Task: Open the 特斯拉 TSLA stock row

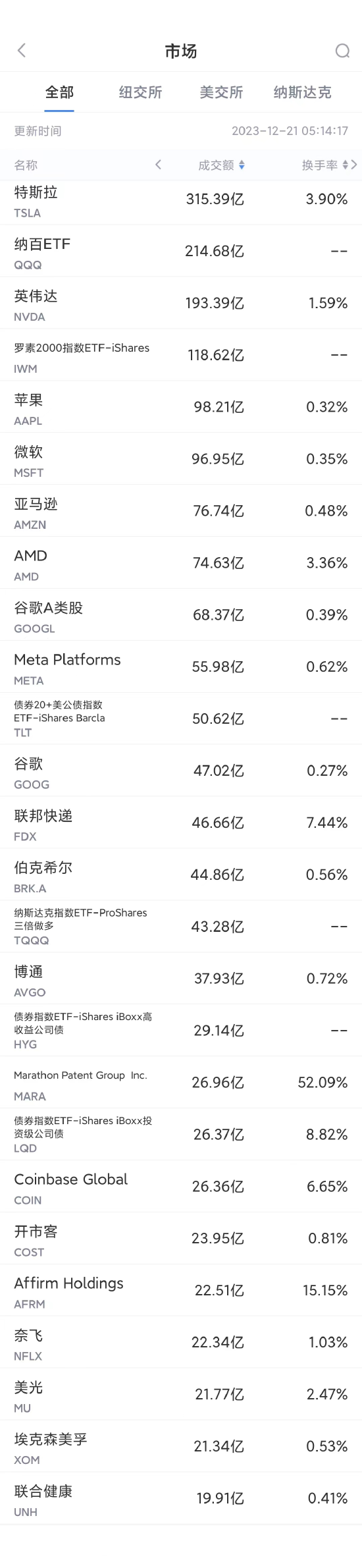Action: pos(181,202)
